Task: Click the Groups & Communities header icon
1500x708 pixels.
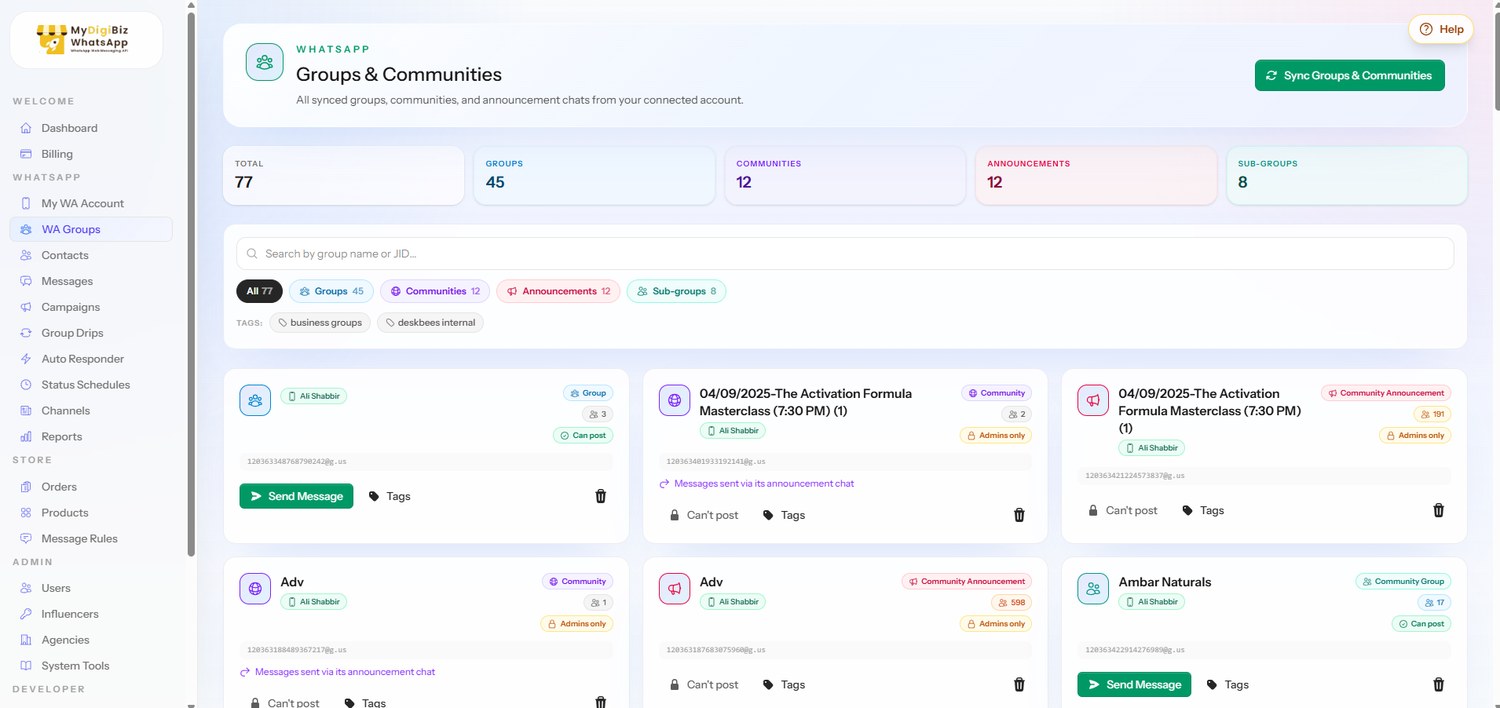Action: click(x=265, y=62)
